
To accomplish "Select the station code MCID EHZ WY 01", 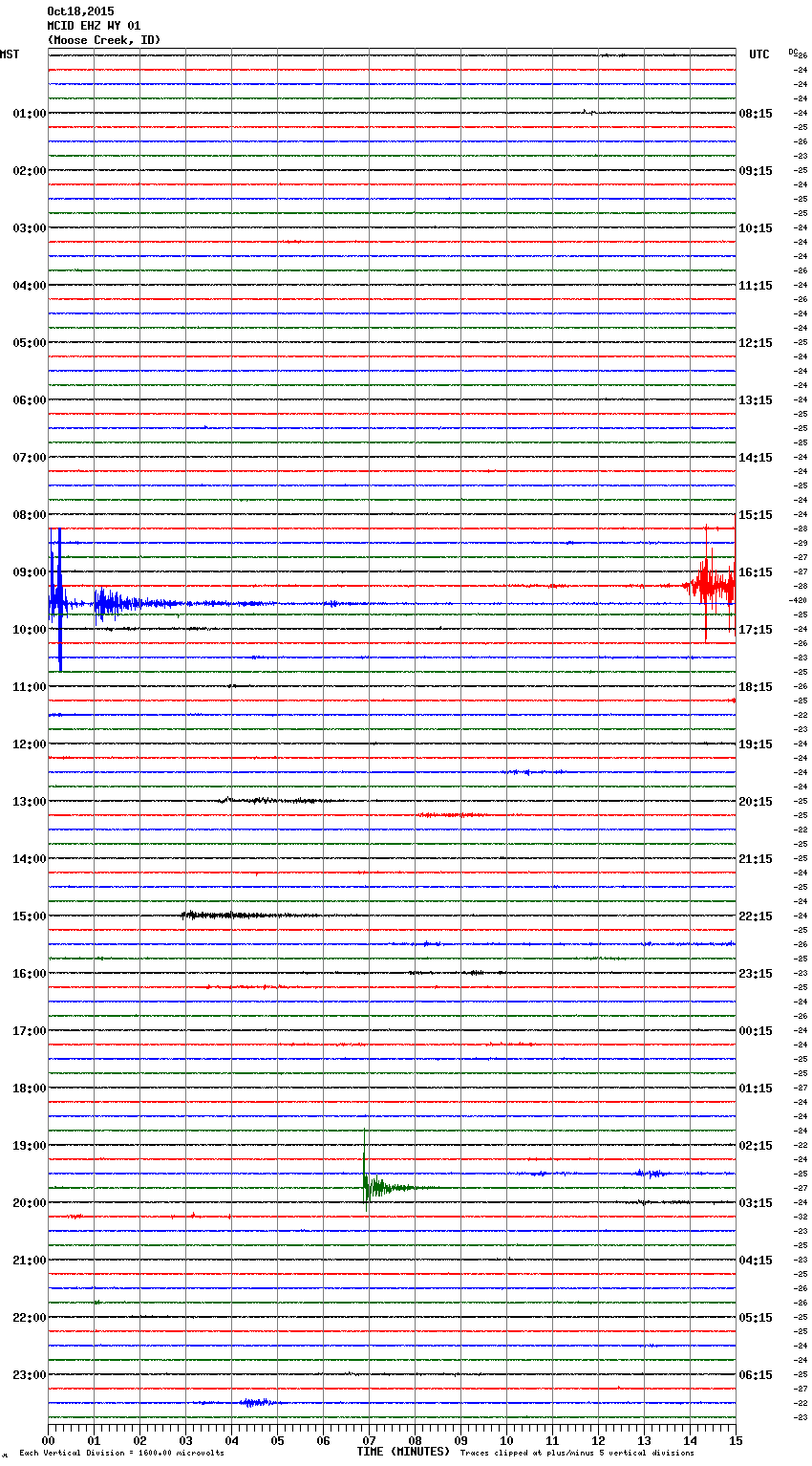I will (94, 26).
